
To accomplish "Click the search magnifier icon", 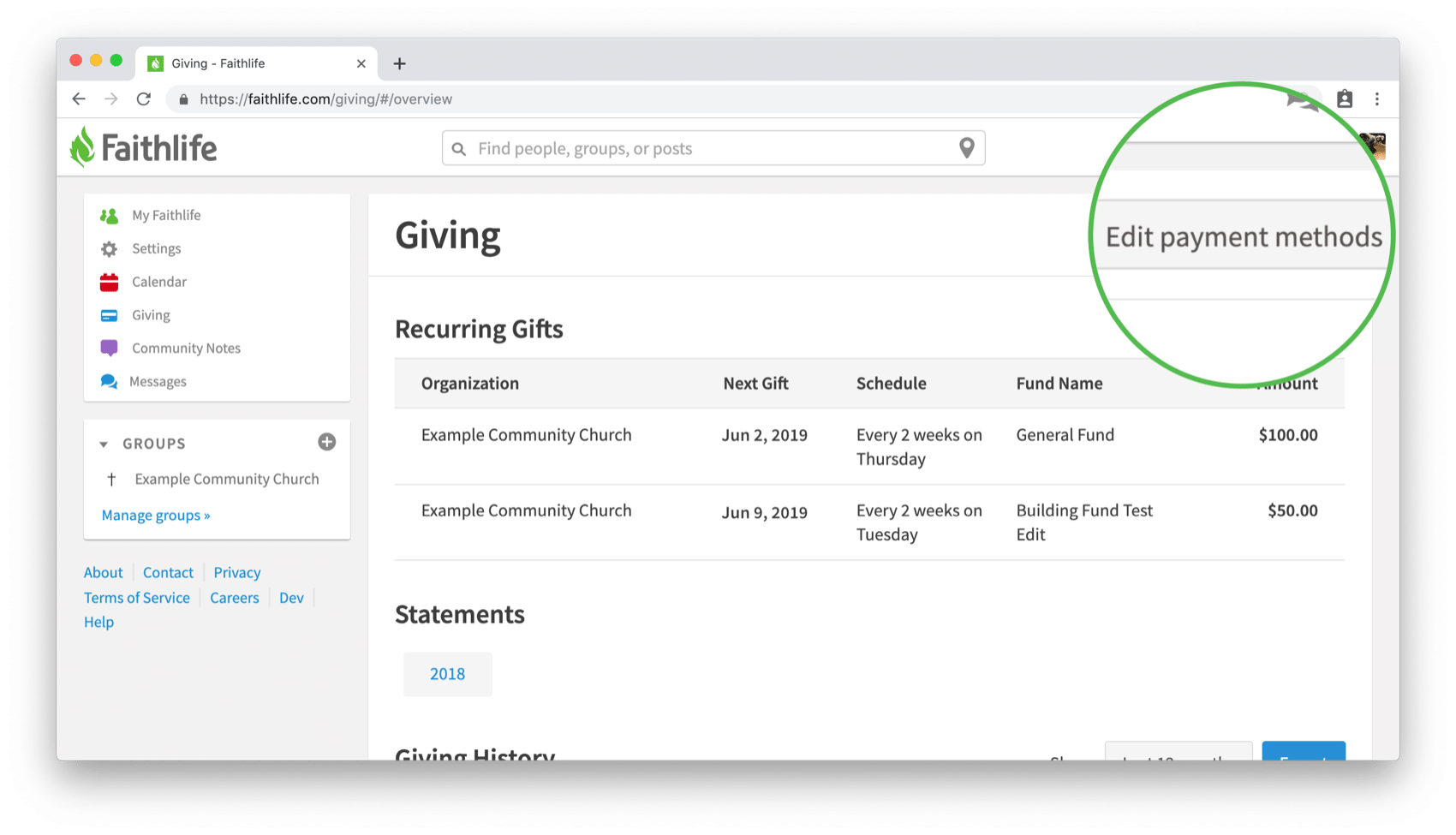I will 459,149.
